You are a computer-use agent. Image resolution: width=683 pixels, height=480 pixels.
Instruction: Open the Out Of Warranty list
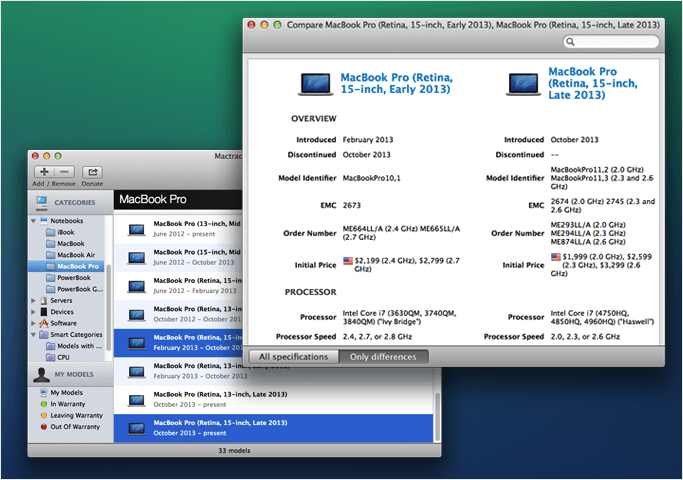[x=75, y=427]
